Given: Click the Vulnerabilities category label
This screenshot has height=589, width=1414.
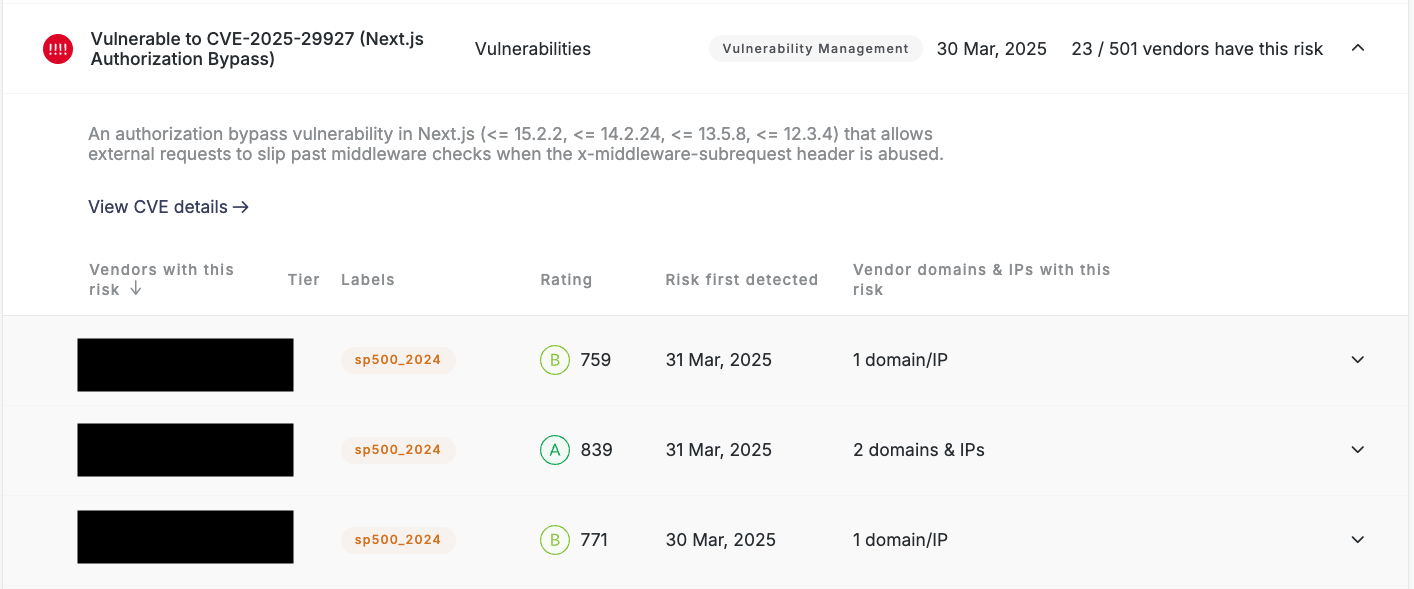Looking at the screenshot, I should pos(532,48).
